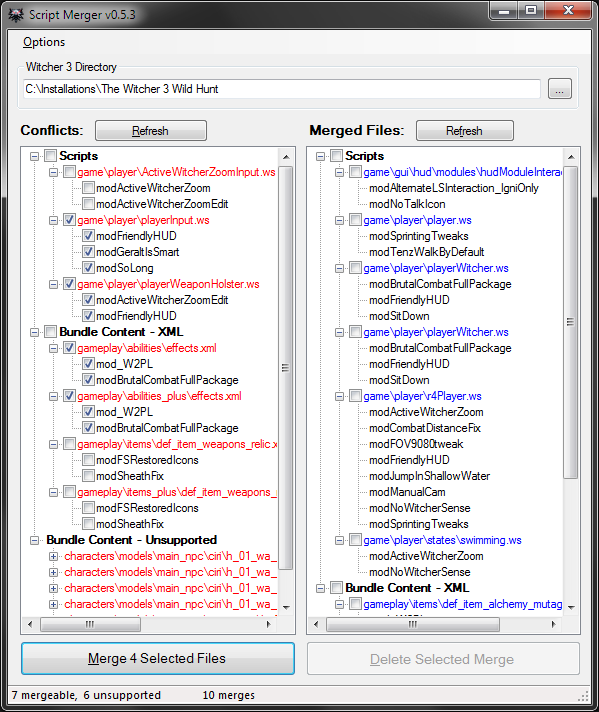This screenshot has width=599, height=712.
Task: Collapse the r4Player.ws merged node
Action: pos(340,396)
